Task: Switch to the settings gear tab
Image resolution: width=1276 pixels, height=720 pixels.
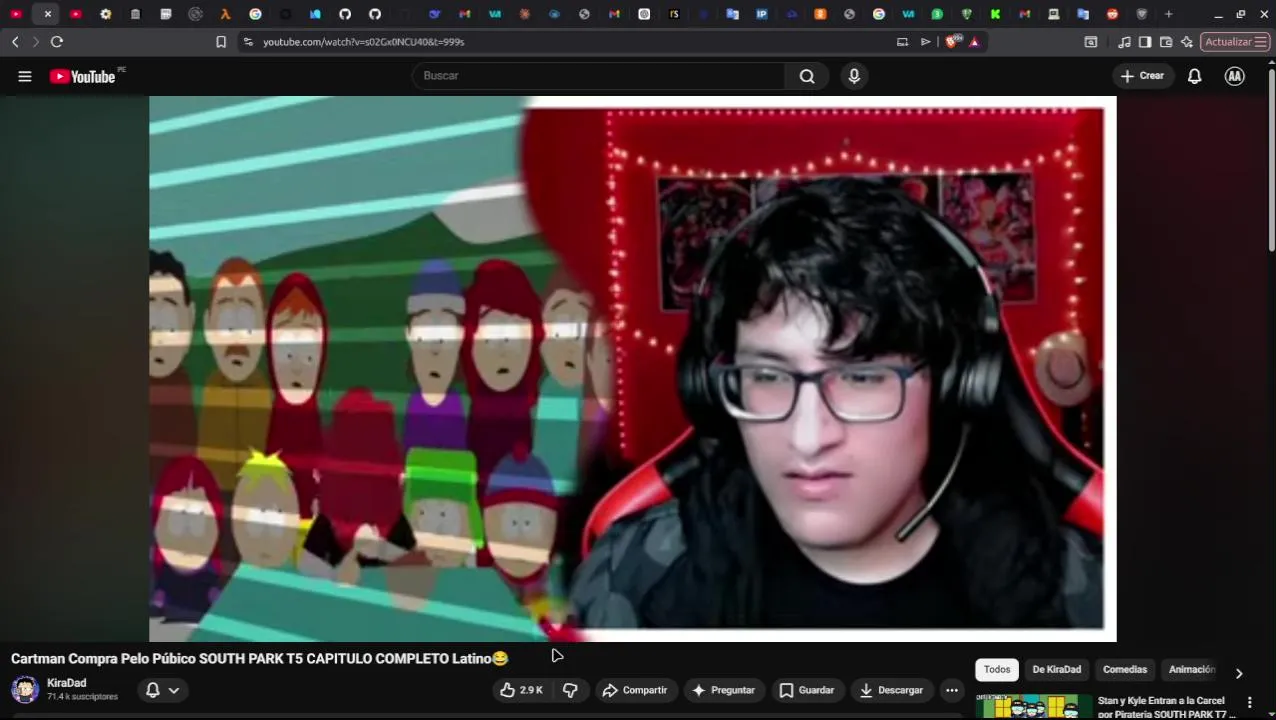Action: click(105, 14)
